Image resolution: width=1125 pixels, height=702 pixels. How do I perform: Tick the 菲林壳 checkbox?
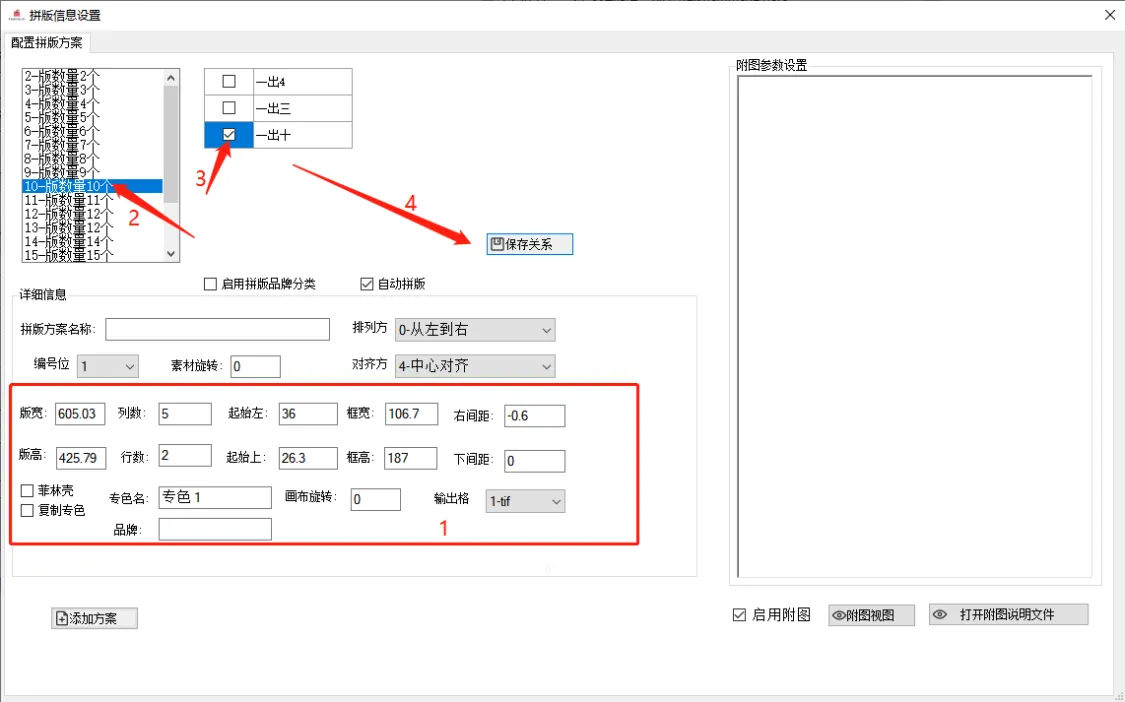coord(27,491)
